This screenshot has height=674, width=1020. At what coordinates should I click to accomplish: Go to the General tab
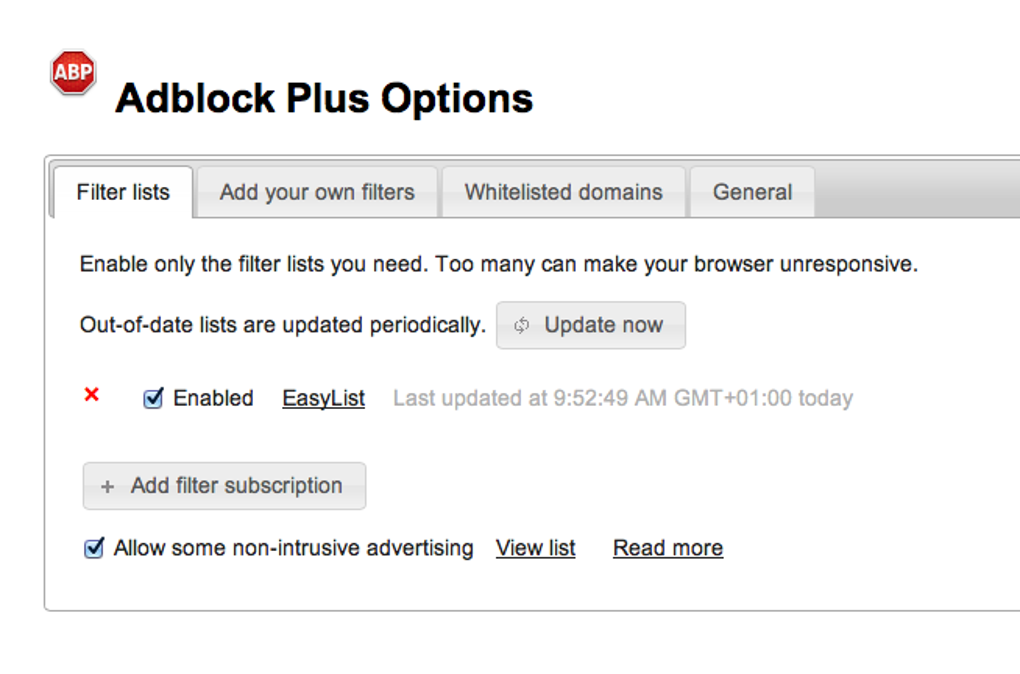(x=752, y=192)
